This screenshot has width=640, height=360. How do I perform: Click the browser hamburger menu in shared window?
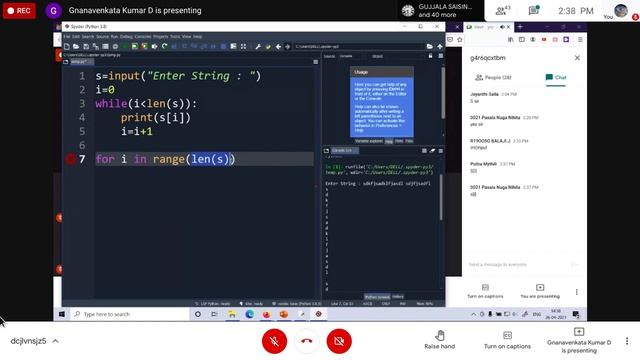tap(580, 40)
